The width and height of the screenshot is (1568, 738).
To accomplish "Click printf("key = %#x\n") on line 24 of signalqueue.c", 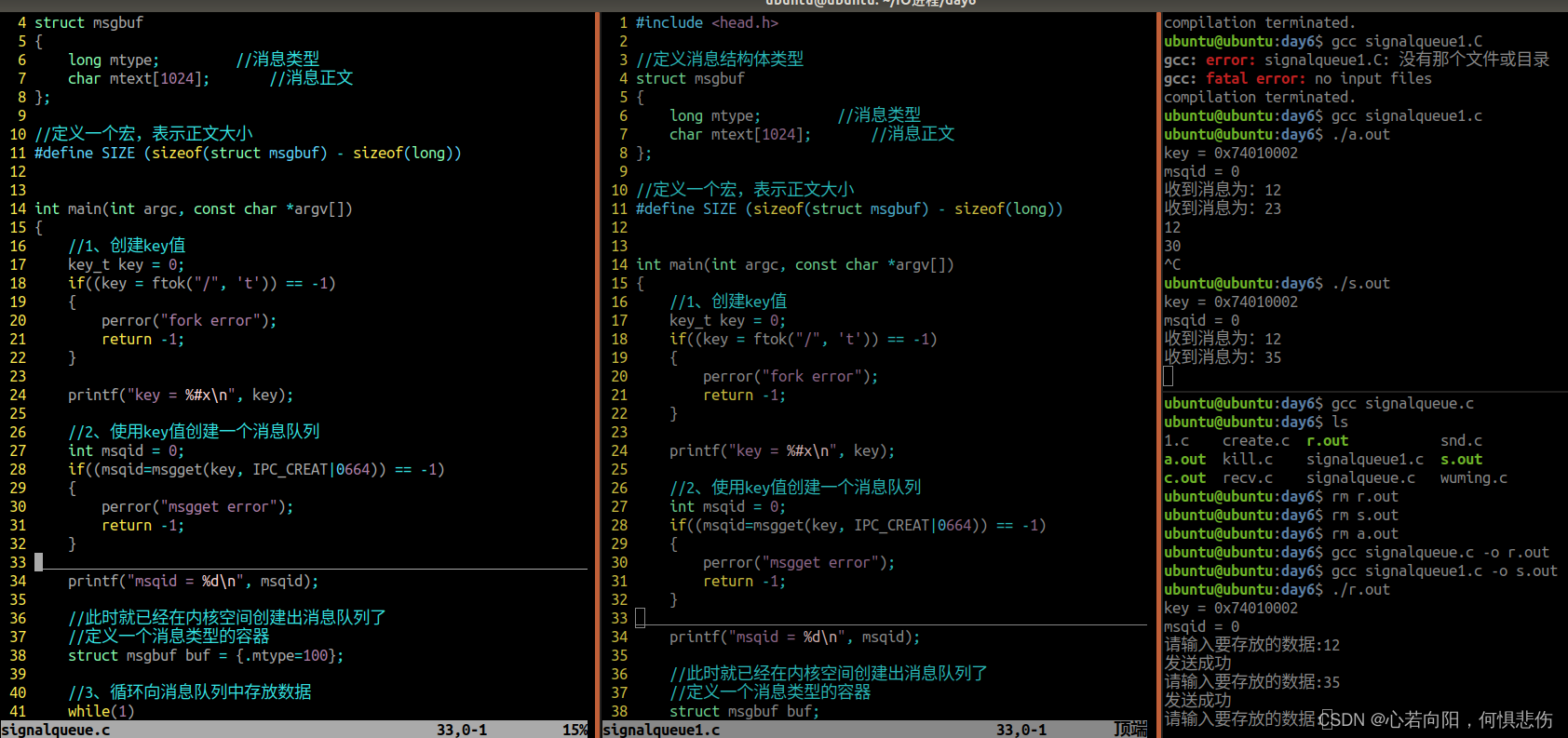I will coord(181,395).
